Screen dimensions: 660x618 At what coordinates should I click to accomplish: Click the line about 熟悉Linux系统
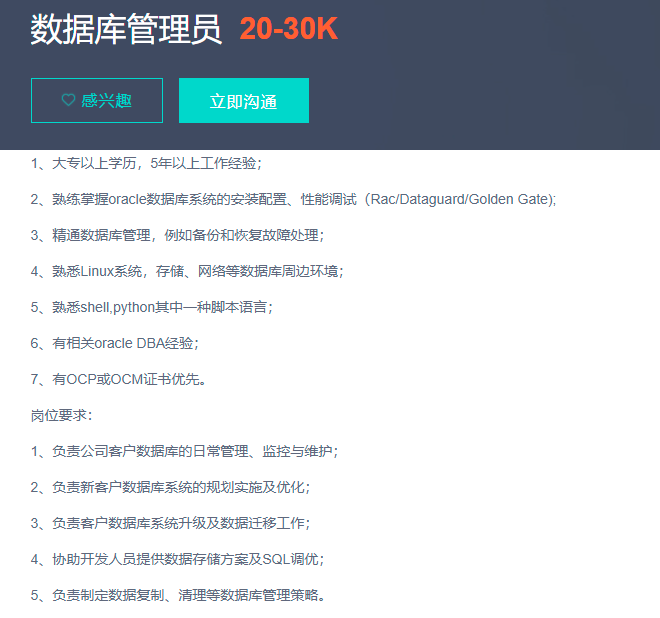187,271
